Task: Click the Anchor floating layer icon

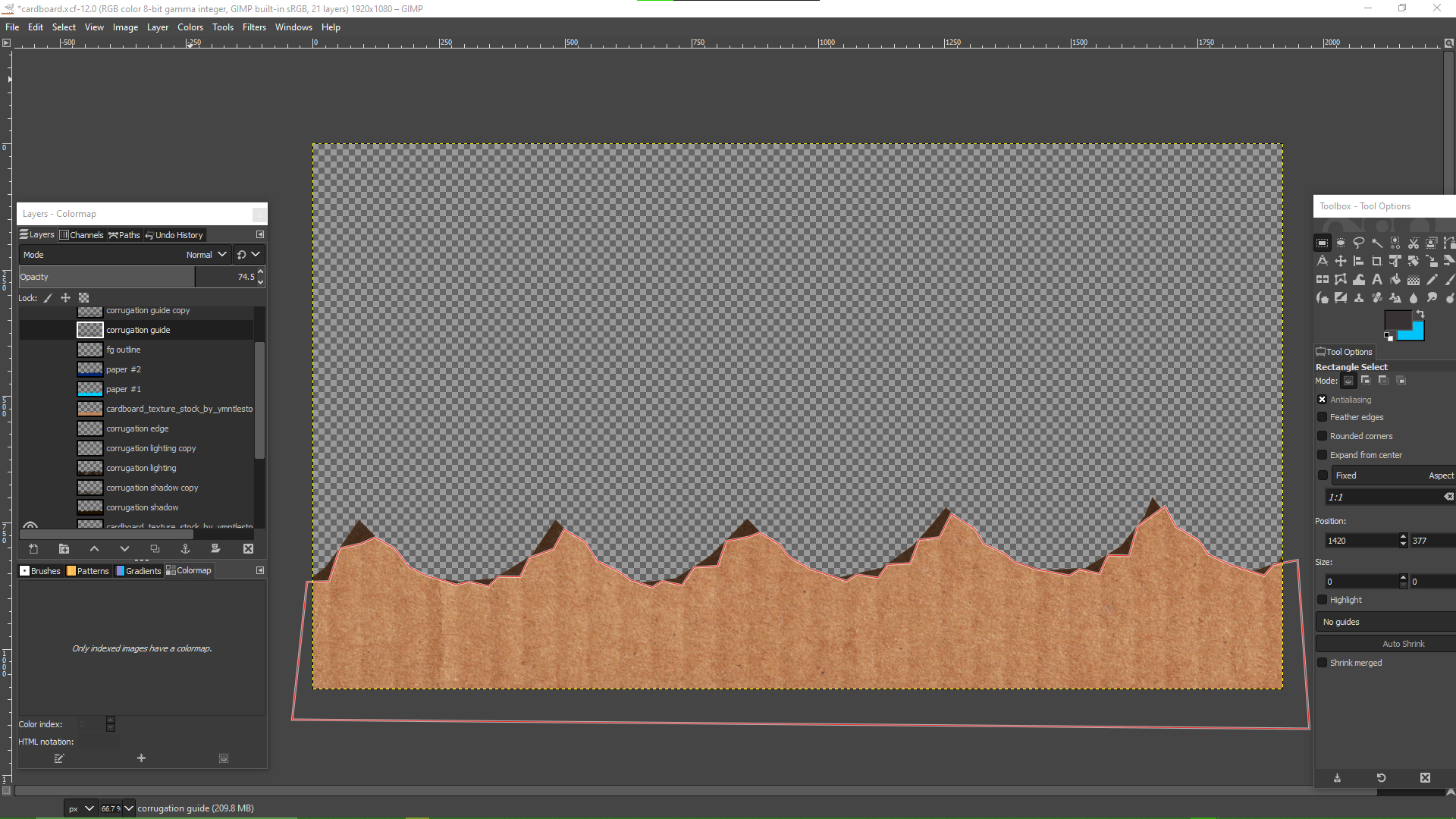Action: point(185,548)
